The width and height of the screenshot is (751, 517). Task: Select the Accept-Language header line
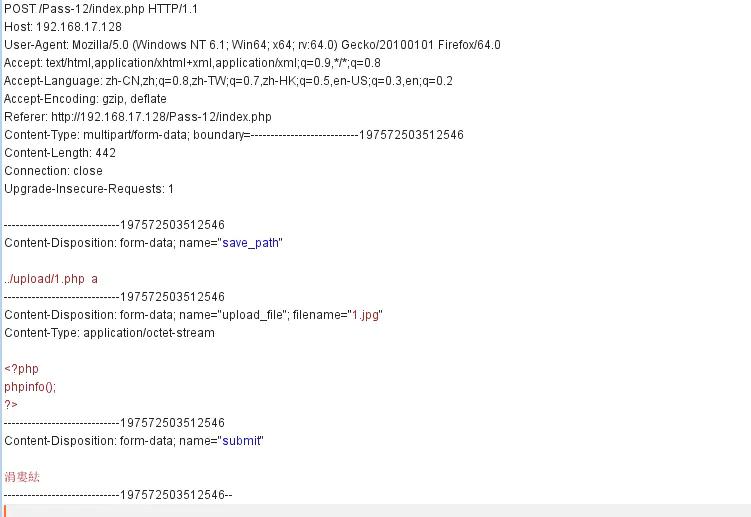click(x=228, y=80)
